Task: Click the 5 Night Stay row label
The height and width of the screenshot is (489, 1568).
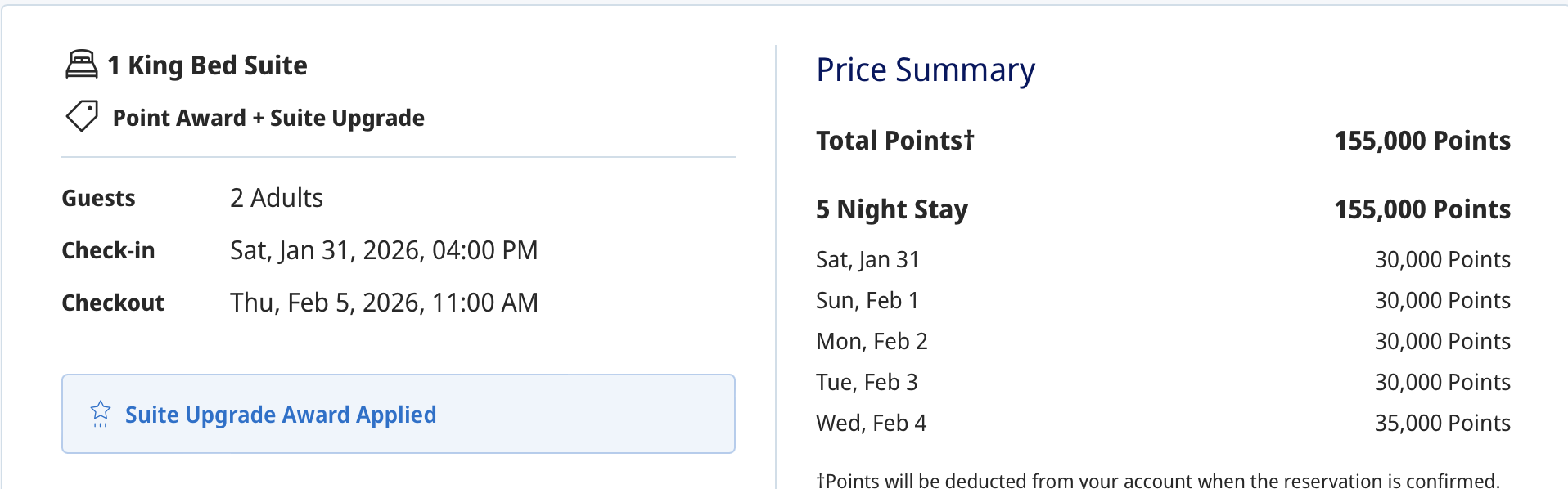Action: click(892, 209)
